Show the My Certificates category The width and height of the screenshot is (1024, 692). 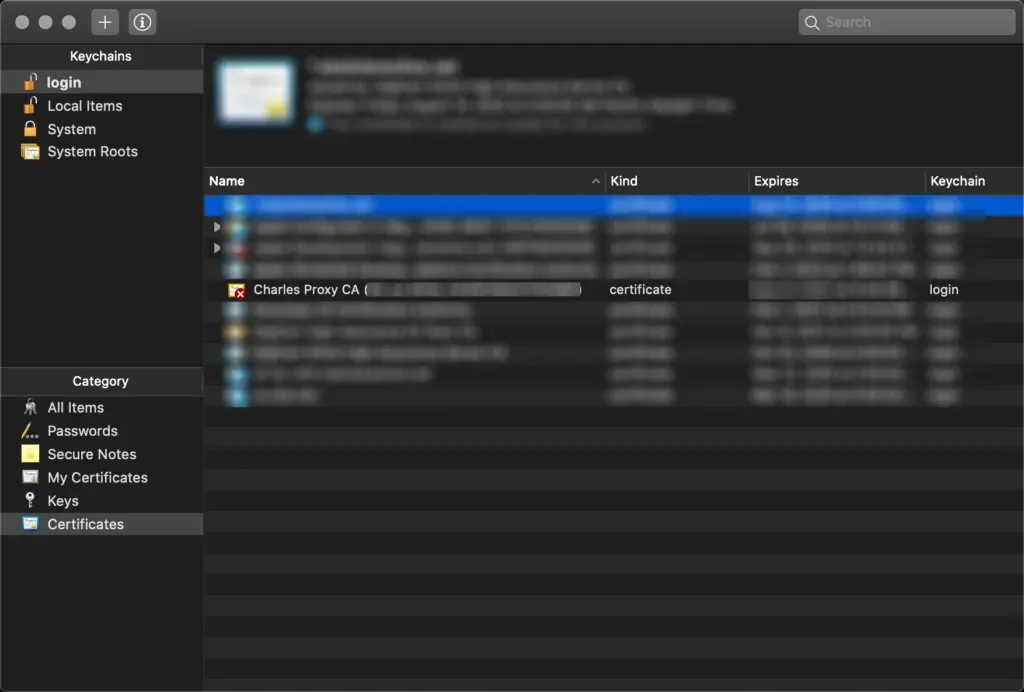pyautogui.click(x=101, y=477)
